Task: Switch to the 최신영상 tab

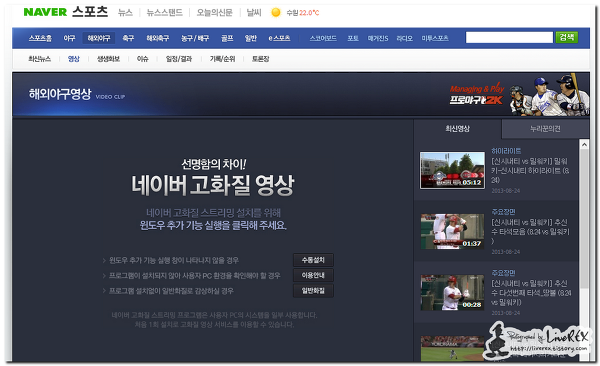Action: point(458,129)
